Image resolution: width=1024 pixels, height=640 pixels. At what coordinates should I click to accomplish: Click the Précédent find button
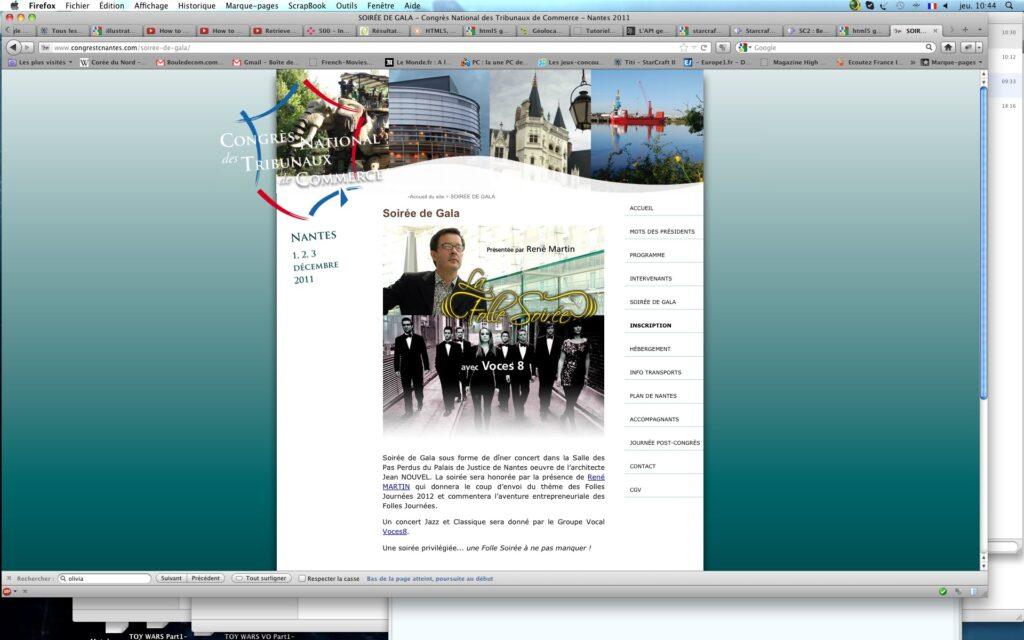[x=206, y=579]
